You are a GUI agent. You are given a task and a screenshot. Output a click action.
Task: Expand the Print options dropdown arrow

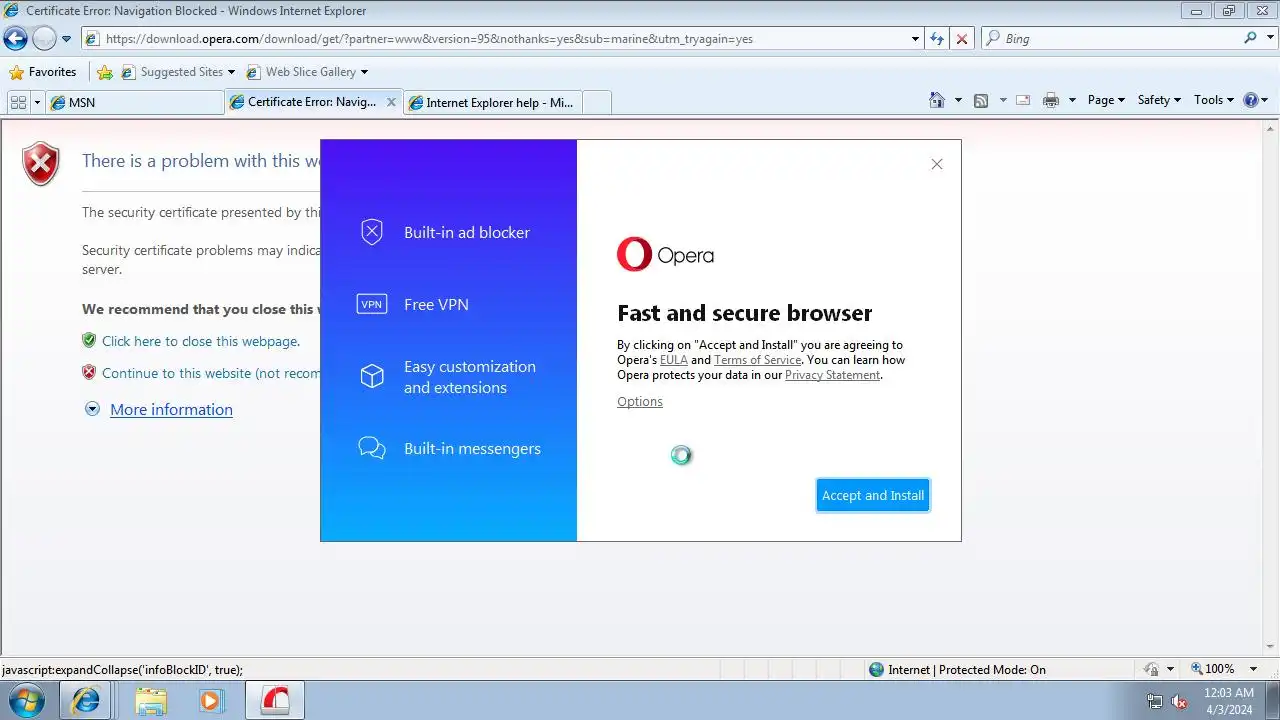point(1072,100)
